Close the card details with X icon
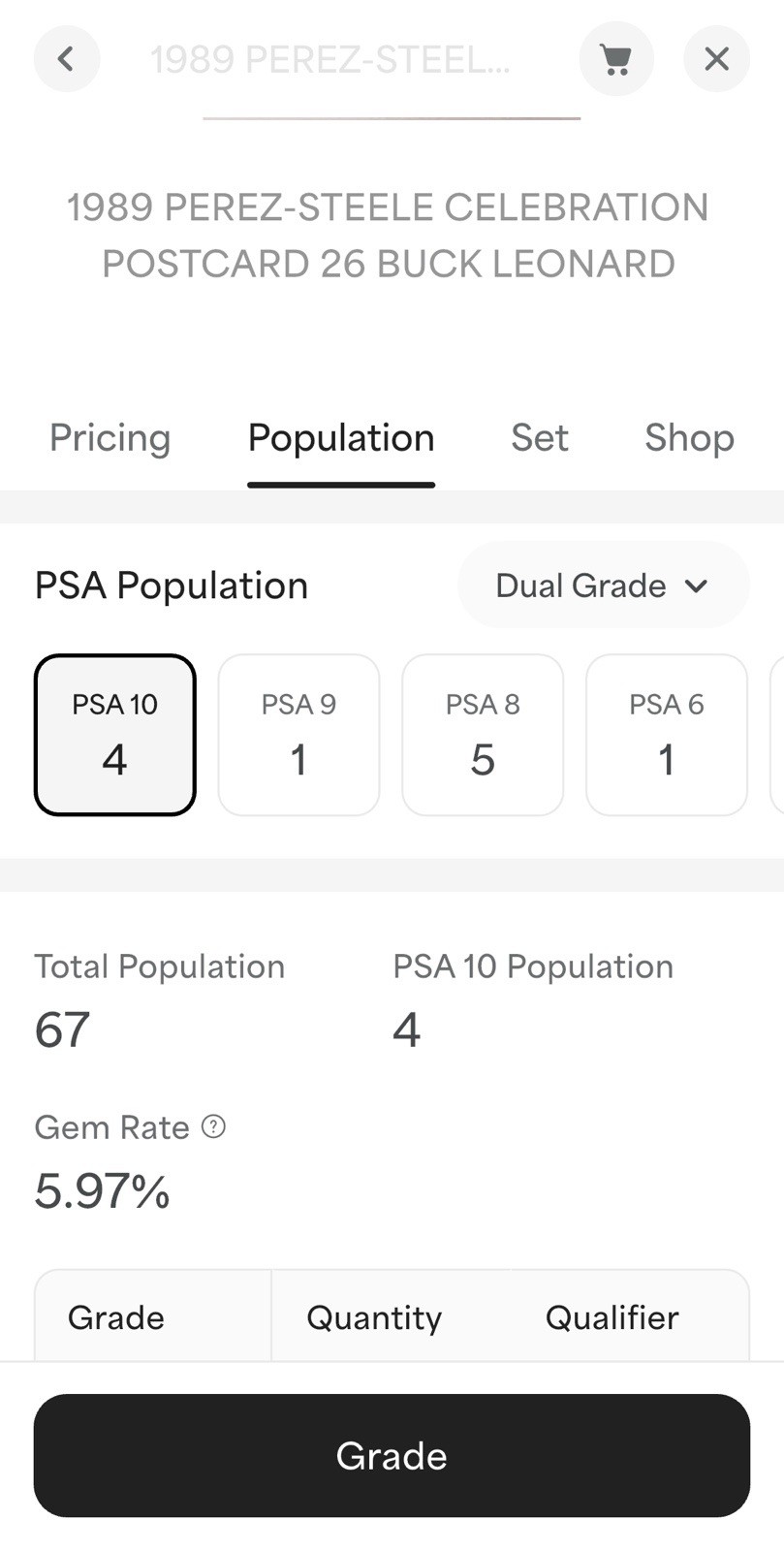 (x=717, y=59)
